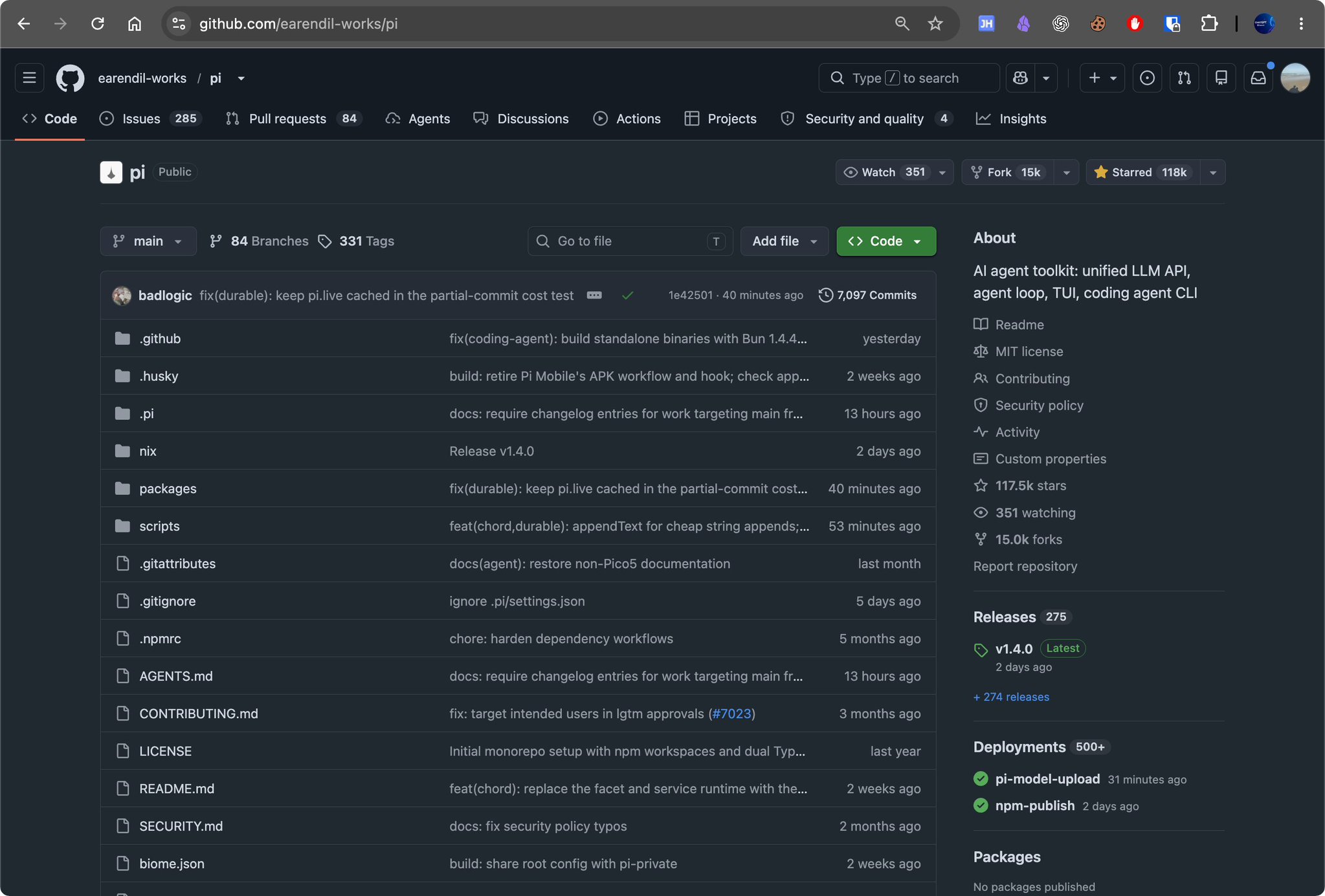The height and width of the screenshot is (896, 1325).
Task: Click the badlogic author avatar
Action: (122, 296)
